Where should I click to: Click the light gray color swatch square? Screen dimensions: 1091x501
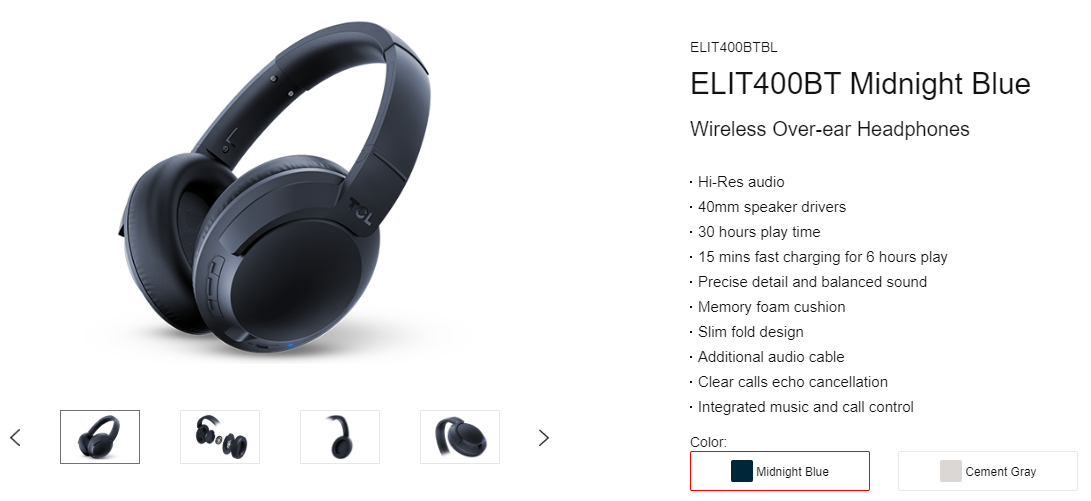950,471
